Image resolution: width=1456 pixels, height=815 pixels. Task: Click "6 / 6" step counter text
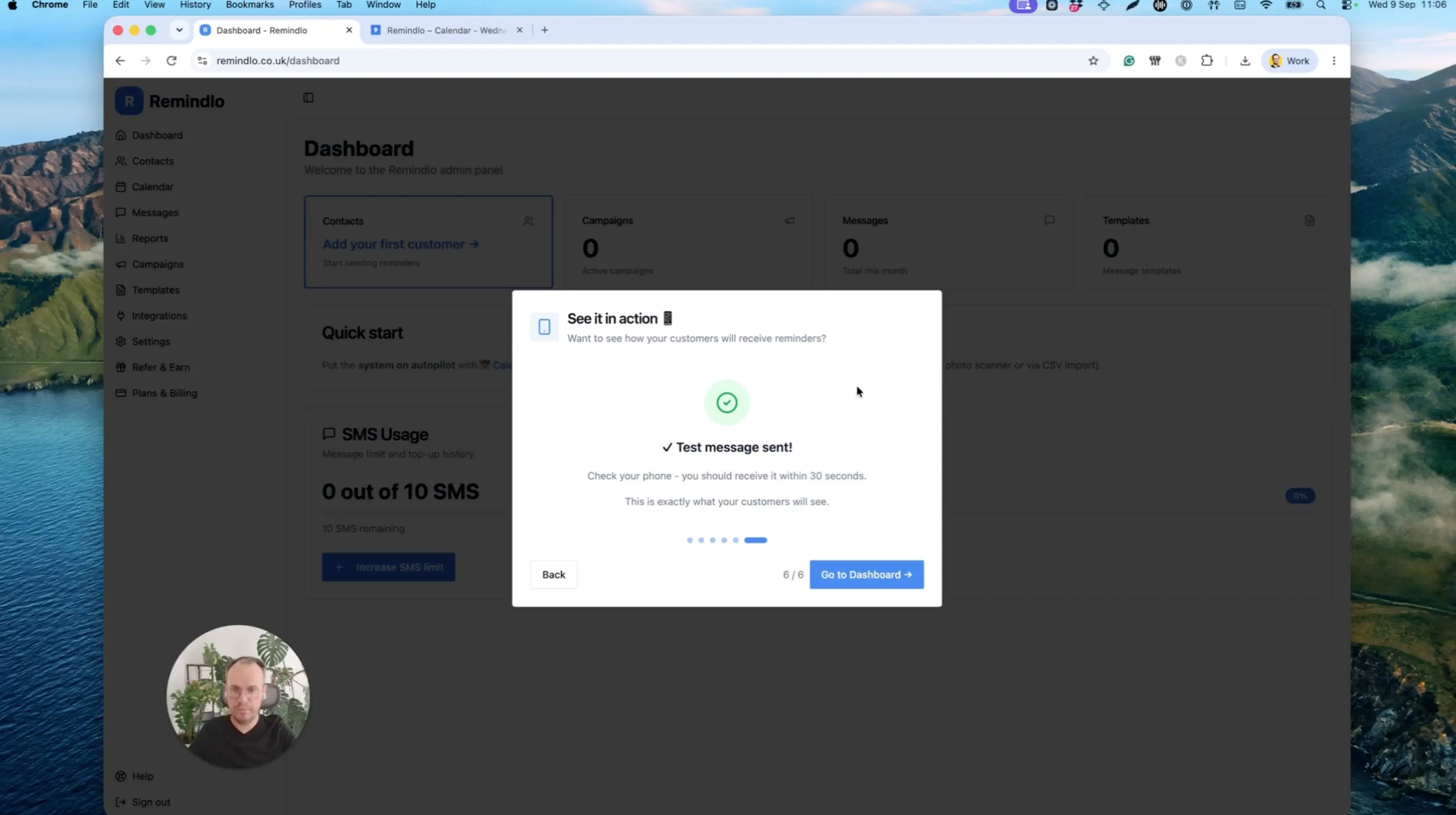pyautogui.click(x=793, y=575)
